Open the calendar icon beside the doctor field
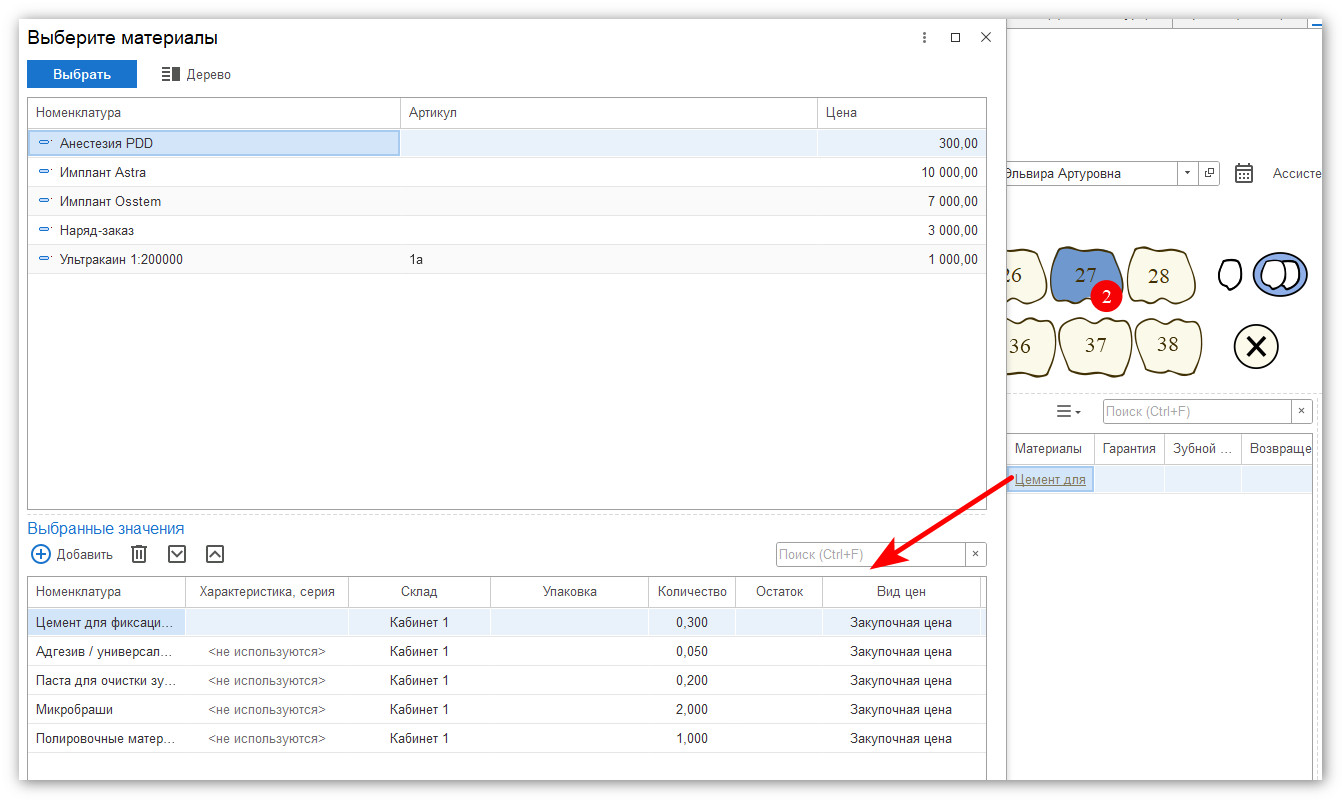 tap(1244, 173)
